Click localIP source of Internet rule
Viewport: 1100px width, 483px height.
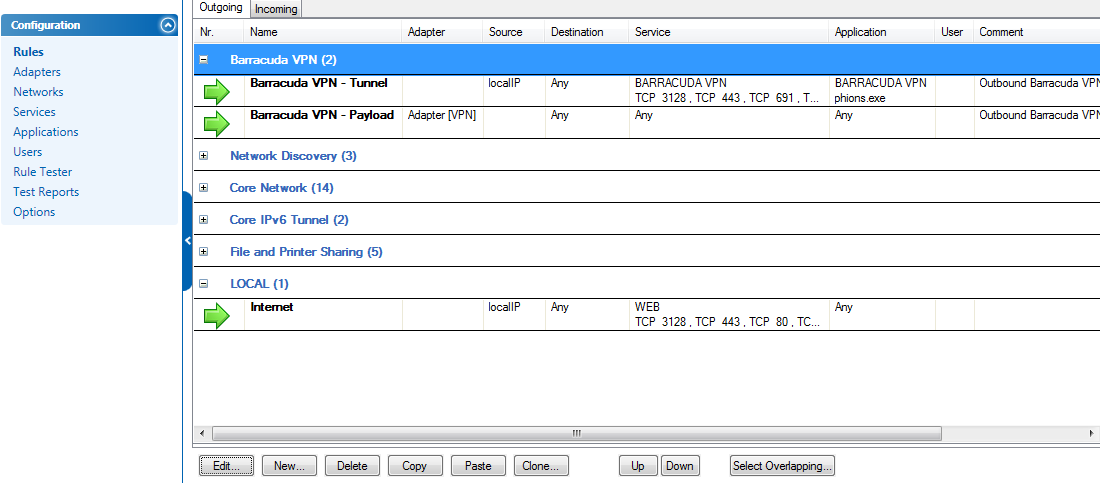point(504,307)
